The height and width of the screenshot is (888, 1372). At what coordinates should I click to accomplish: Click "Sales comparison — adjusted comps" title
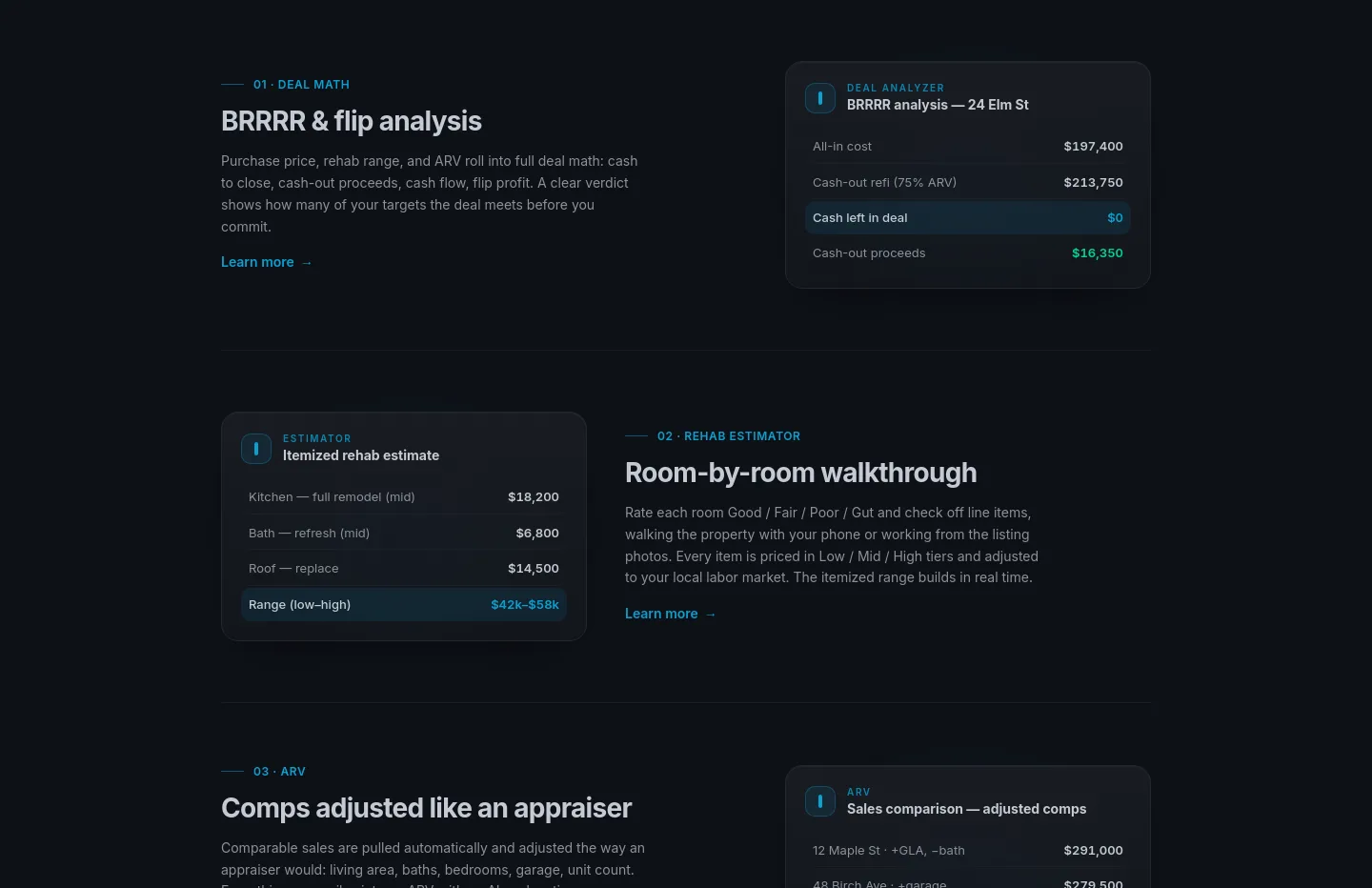[x=966, y=809]
